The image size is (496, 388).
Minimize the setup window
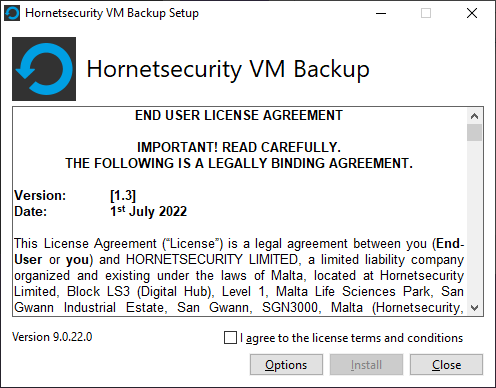pos(381,13)
